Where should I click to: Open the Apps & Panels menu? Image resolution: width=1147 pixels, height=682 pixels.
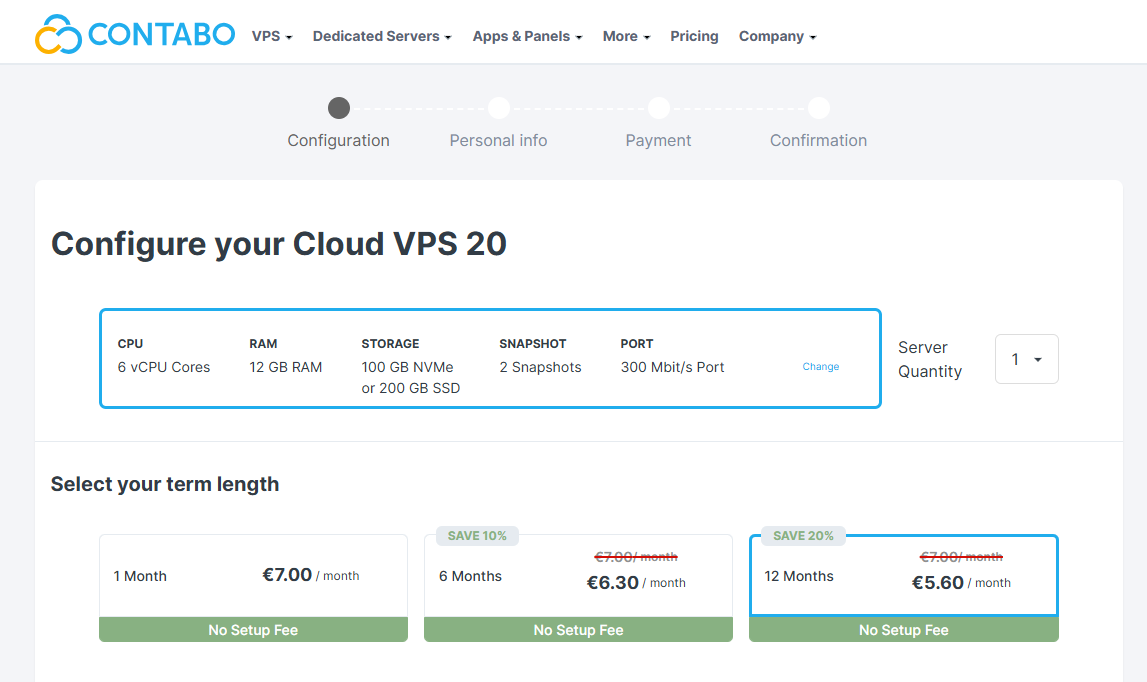[x=527, y=37]
